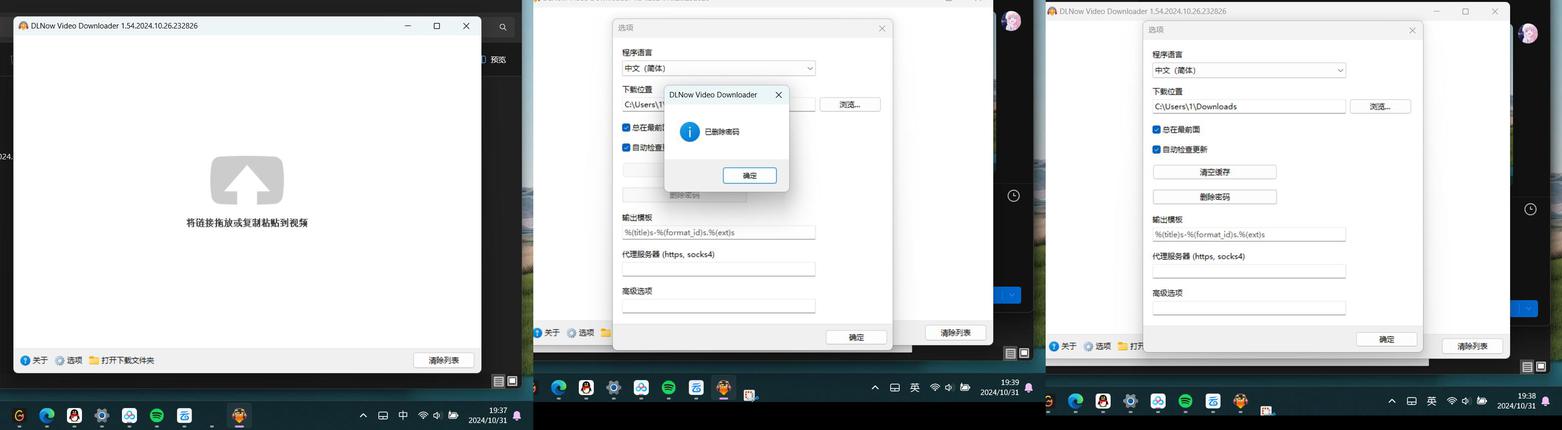Click 代理服务器 field in the 19:39 options dialog
The height and width of the screenshot is (430, 1562).
coord(718,269)
